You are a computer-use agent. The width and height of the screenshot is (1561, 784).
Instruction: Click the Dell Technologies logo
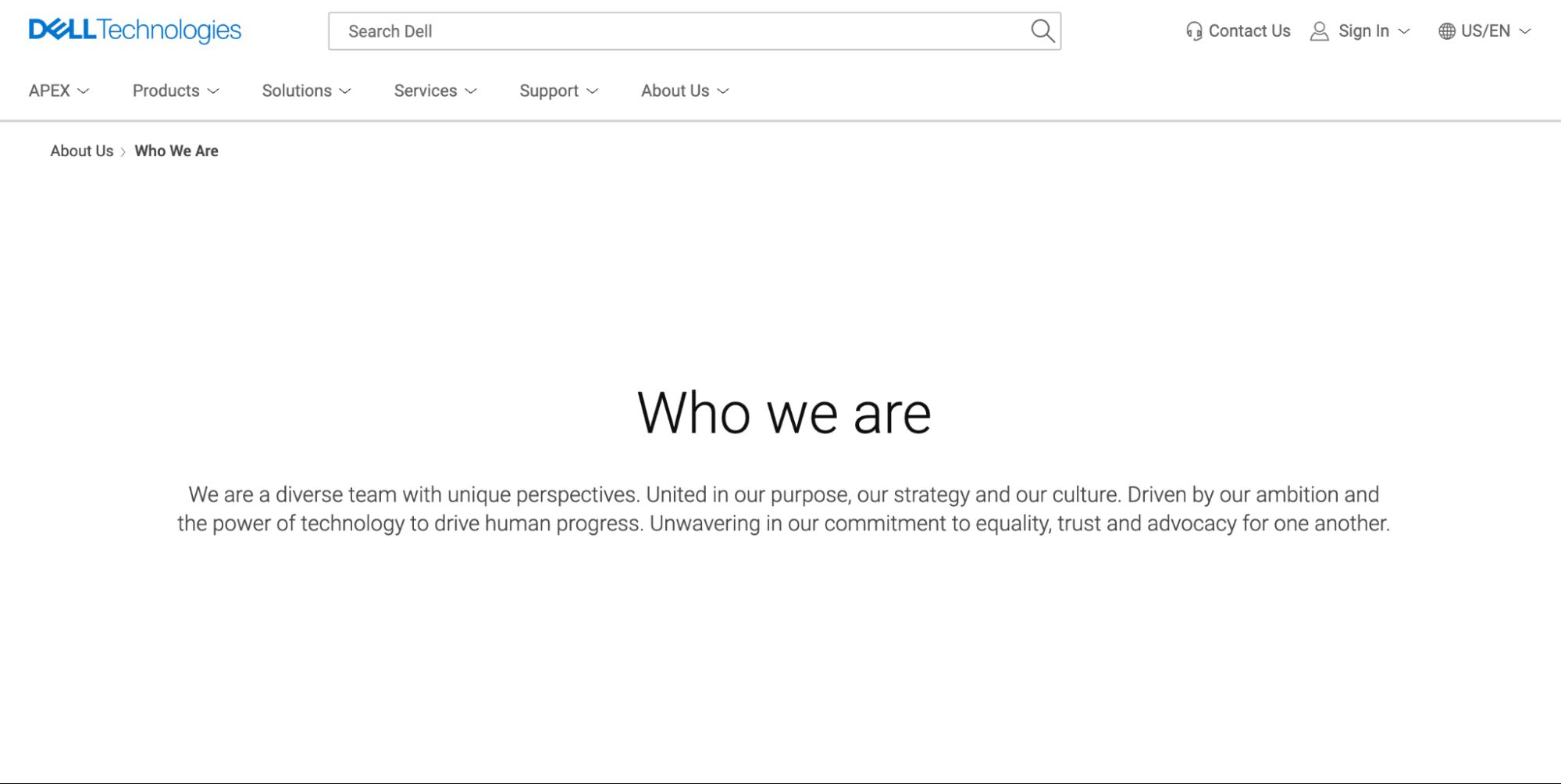click(x=135, y=30)
